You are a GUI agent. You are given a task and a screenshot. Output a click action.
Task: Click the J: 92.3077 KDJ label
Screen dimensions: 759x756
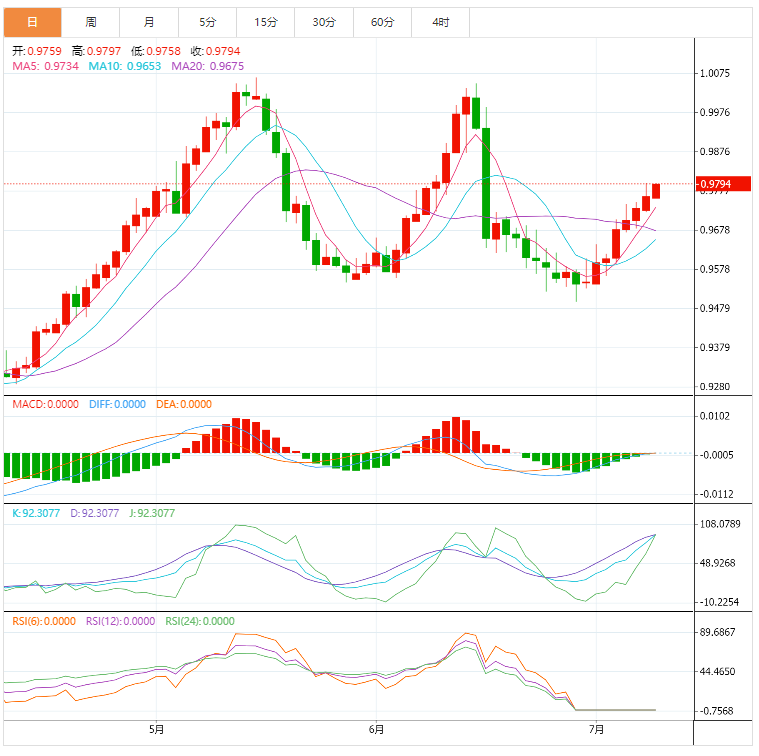(x=152, y=514)
